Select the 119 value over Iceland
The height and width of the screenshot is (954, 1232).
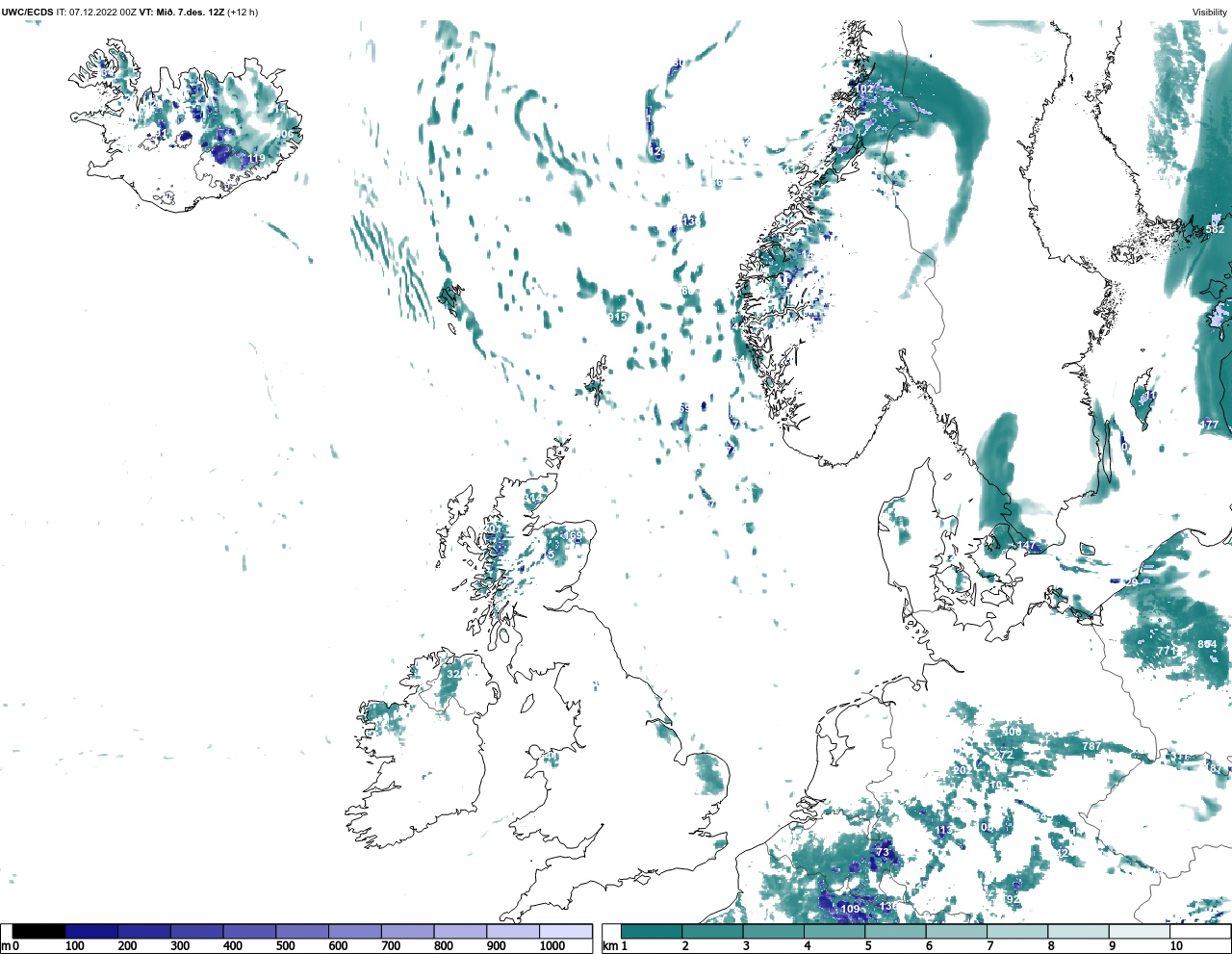(255, 159)
